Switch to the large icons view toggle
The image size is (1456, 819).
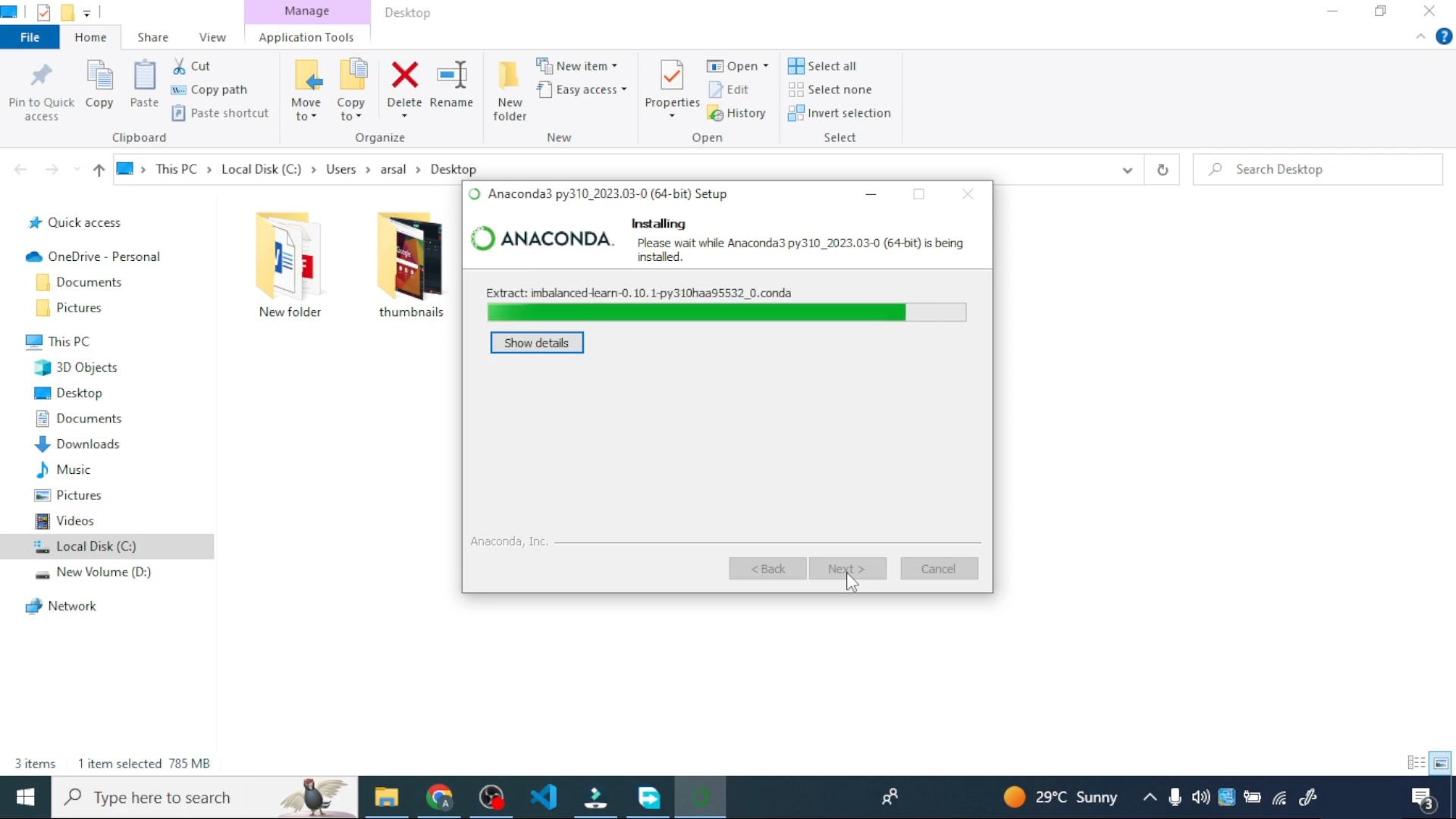pyautogui.click(x=1441, y=763)
